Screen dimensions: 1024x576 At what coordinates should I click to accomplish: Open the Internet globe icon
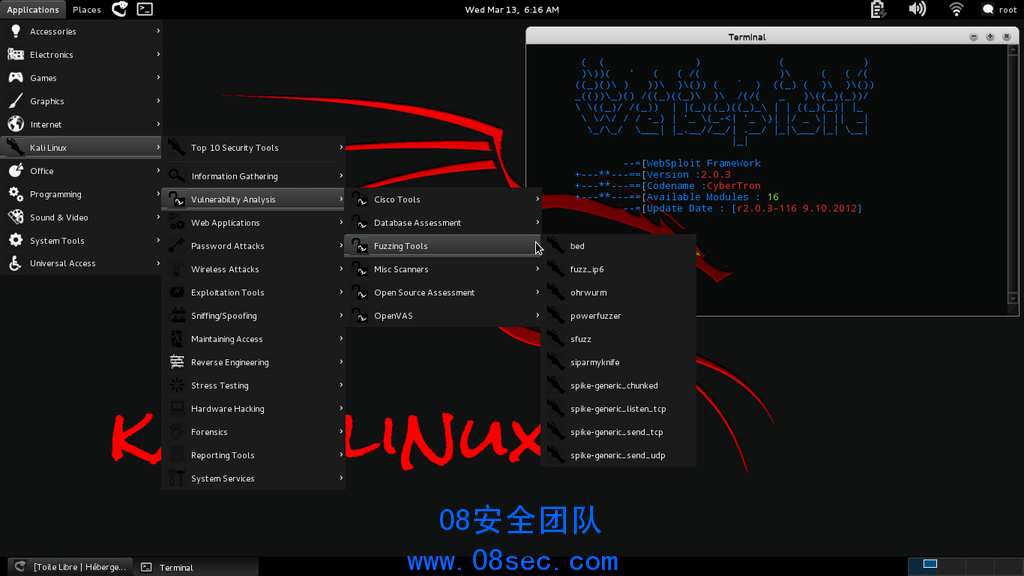tap(16, 124)
